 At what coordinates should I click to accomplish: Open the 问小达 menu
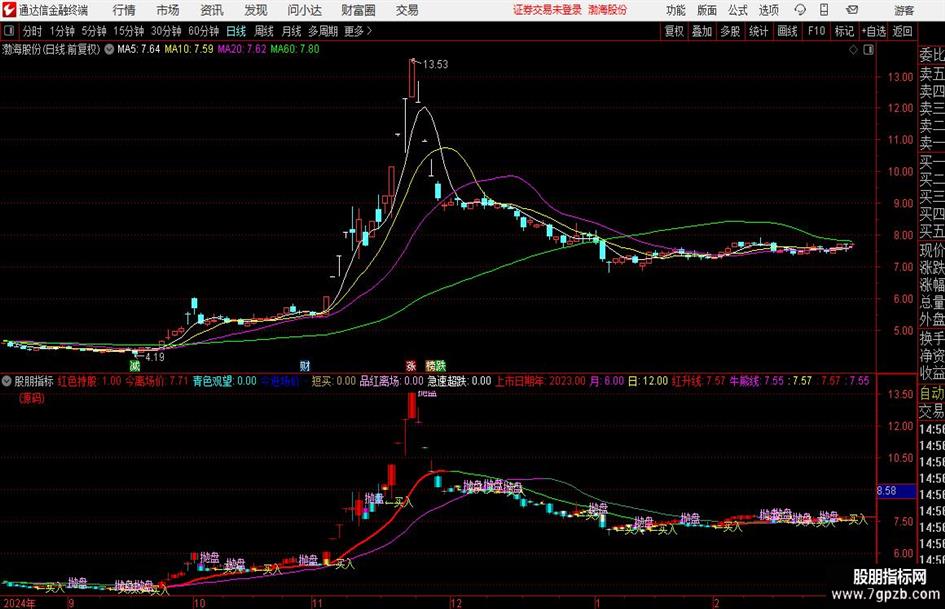304,10
